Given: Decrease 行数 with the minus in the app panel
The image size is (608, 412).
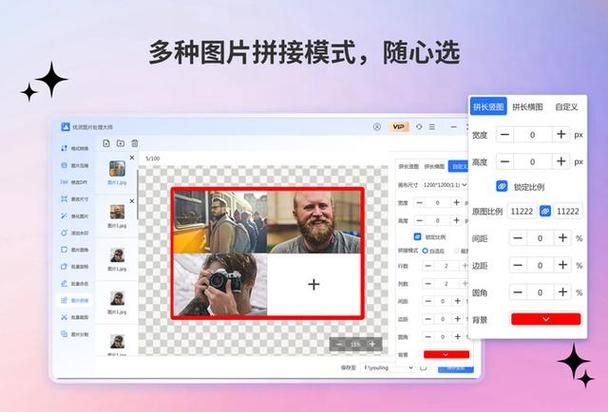Looking at the screenshot, I should point(428,266).
